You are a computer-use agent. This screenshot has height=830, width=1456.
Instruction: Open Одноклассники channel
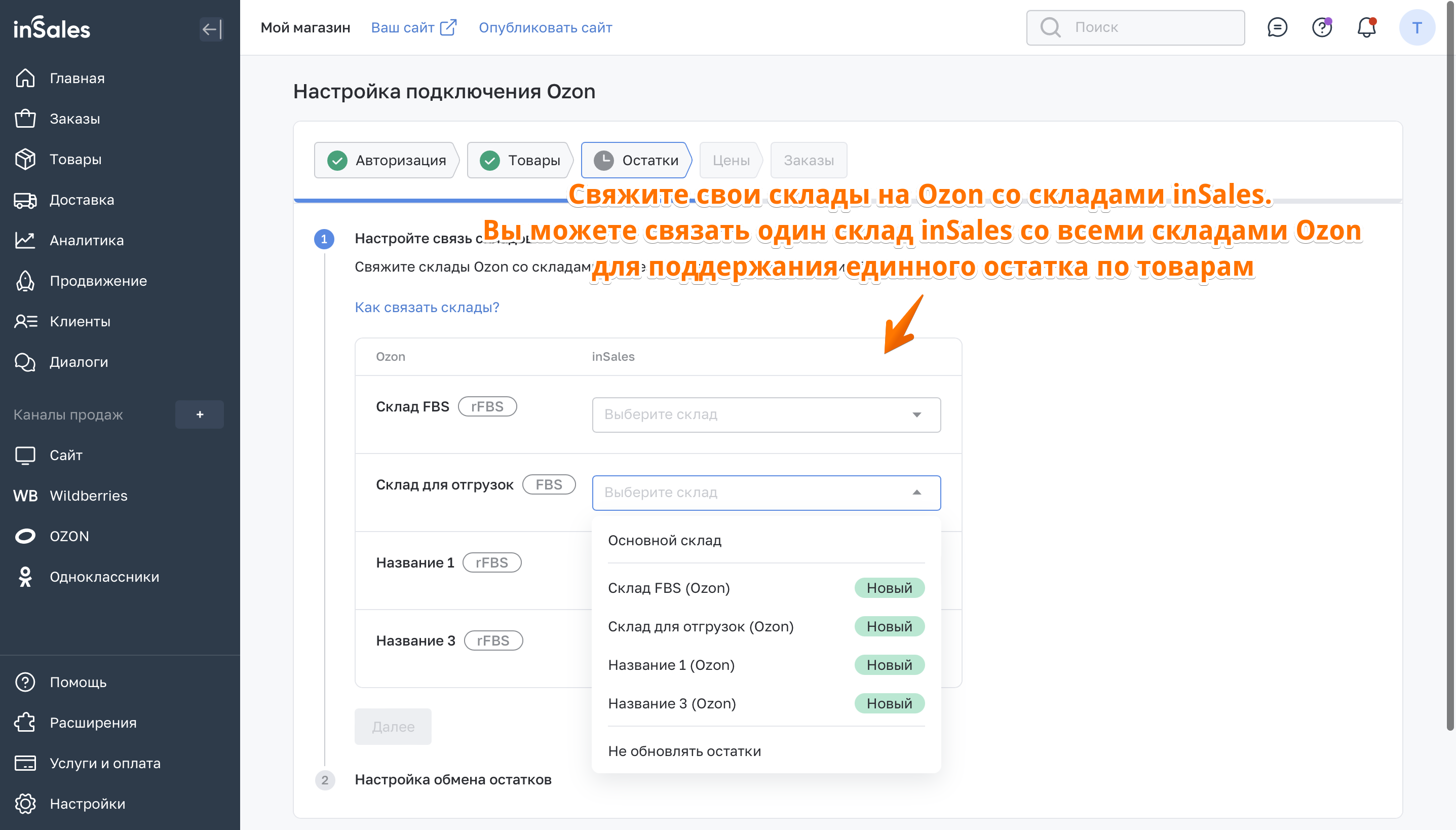104,576
